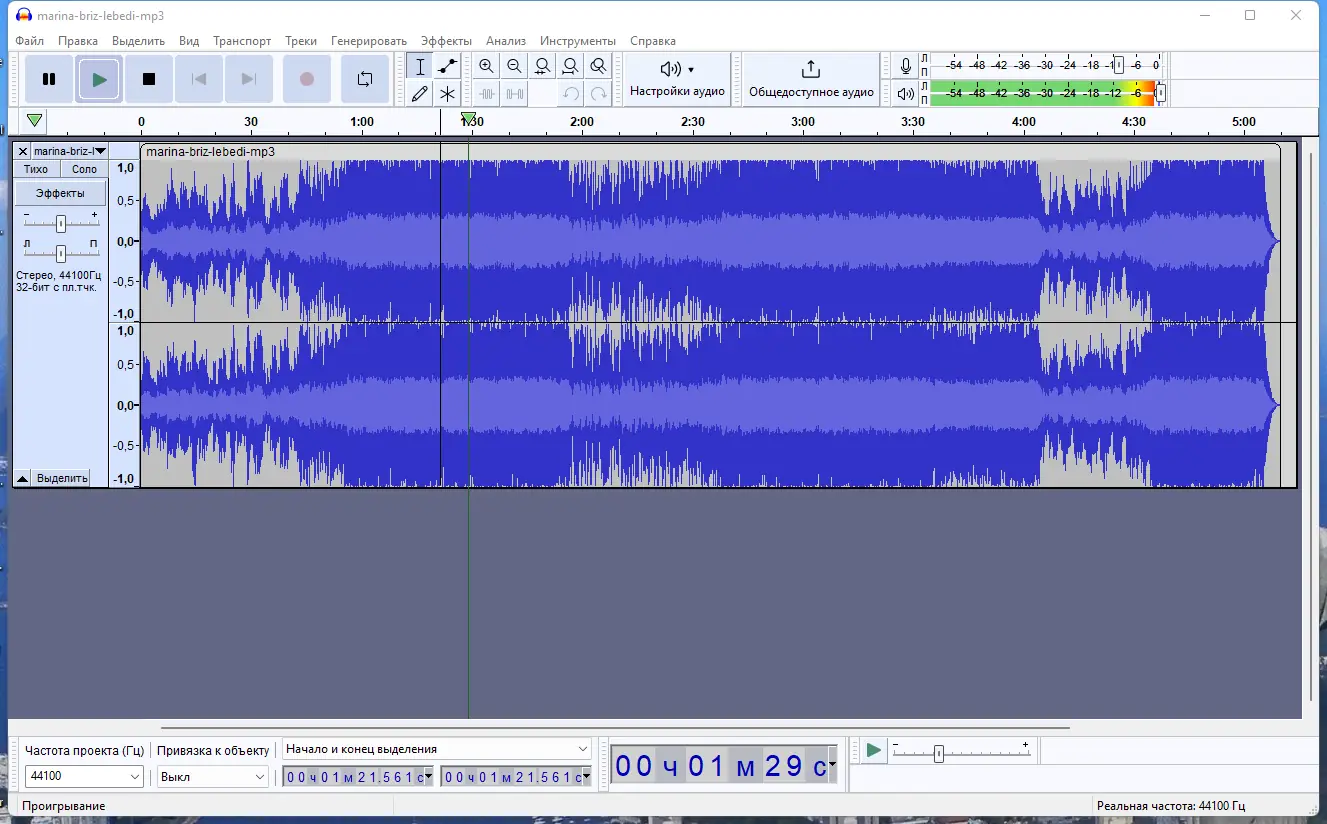The width and height of the screenshot is (1327, 824).
Task: Click the clip title marina-briz-lebedi-mp3
Action: 210,152
